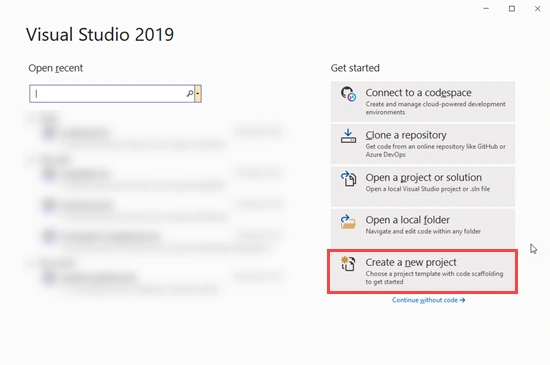
Task: Click the 'Get code from an online repository' description
Action: 435,150
